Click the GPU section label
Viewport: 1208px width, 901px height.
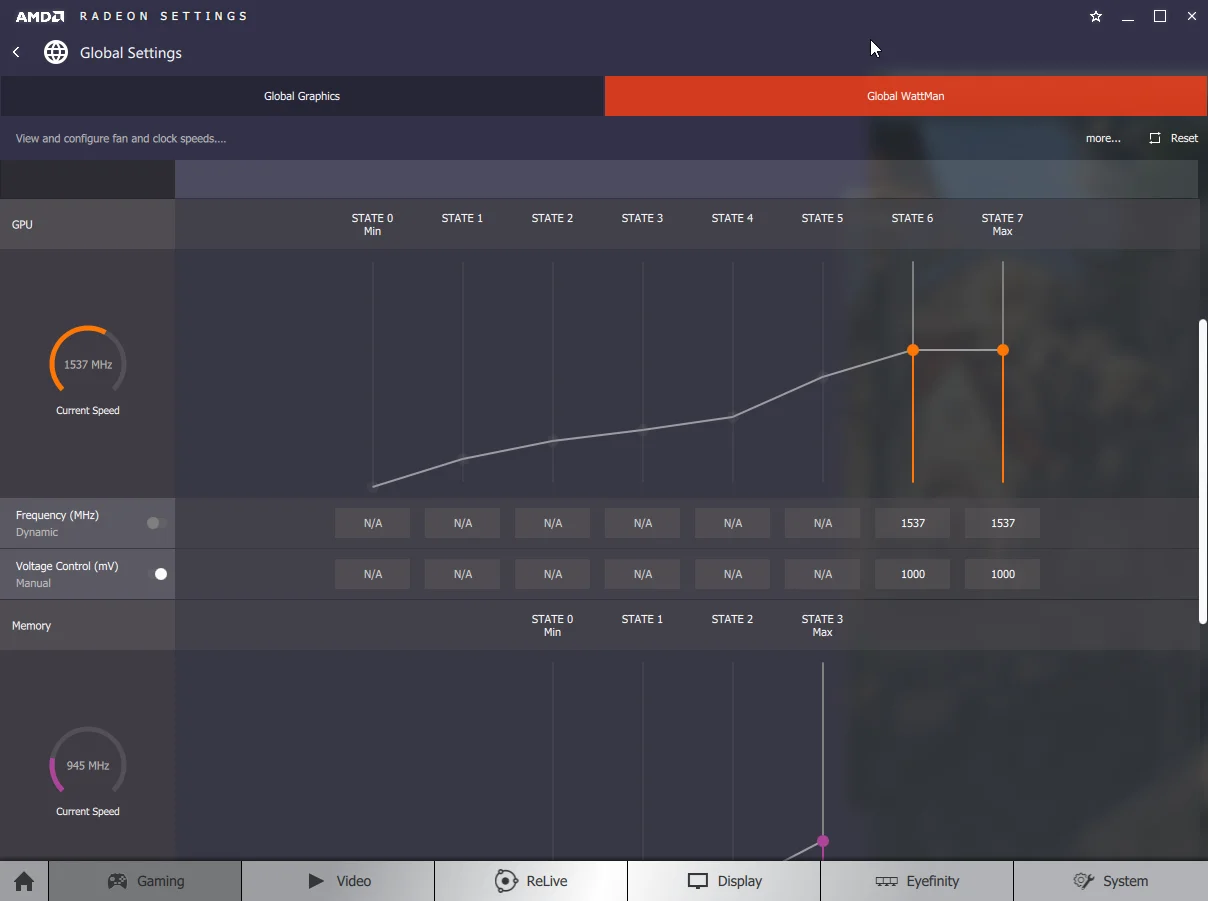pos(22,224)
